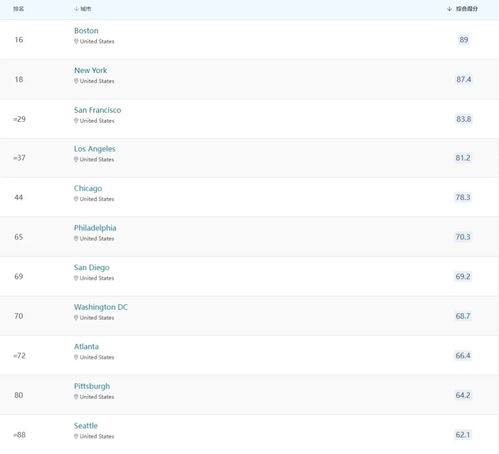499x454 pixels.
Task: Open the Philadelphia city link
Action: click(95, 228)
